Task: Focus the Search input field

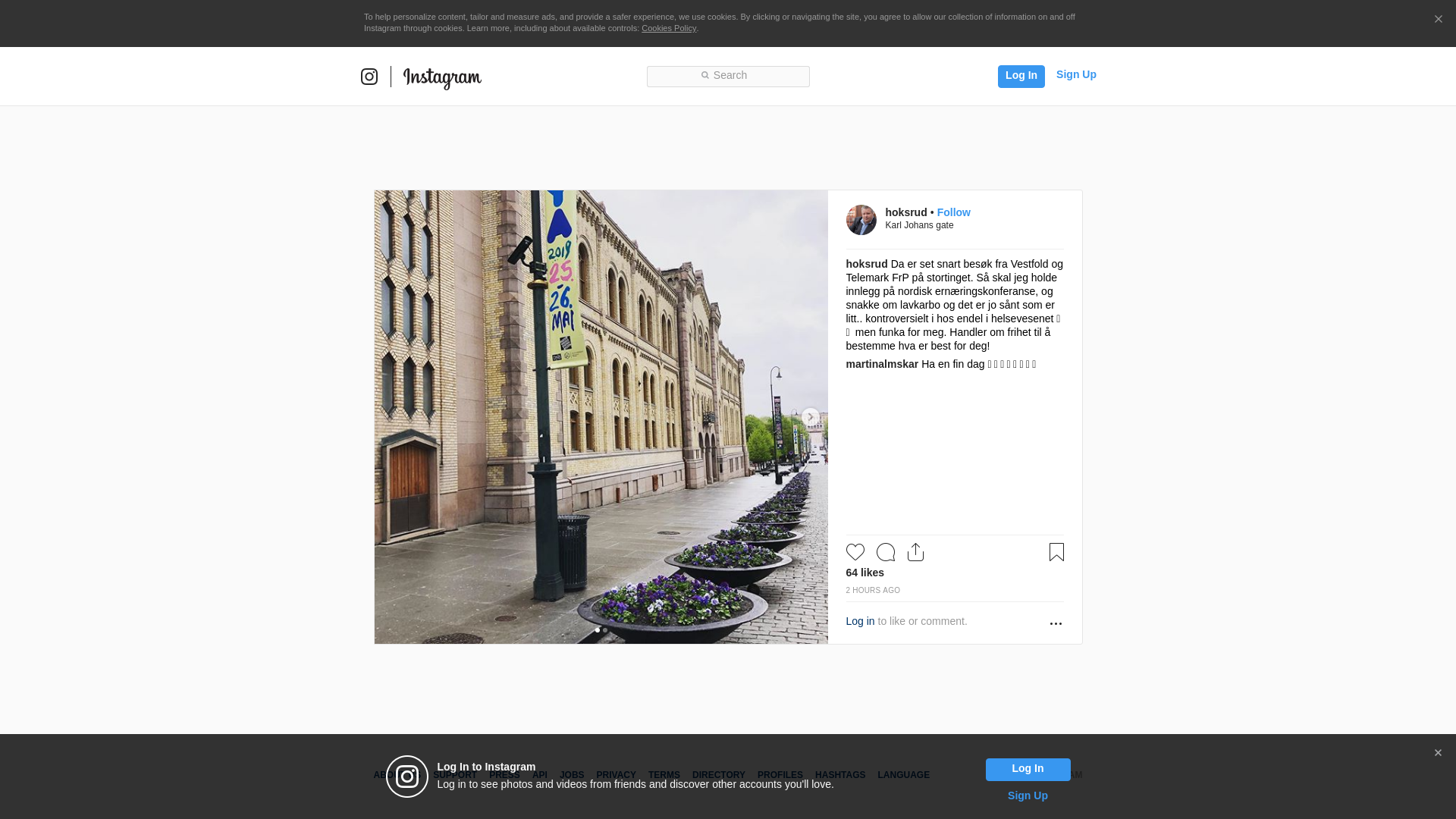Action: (x=728, y=76)
